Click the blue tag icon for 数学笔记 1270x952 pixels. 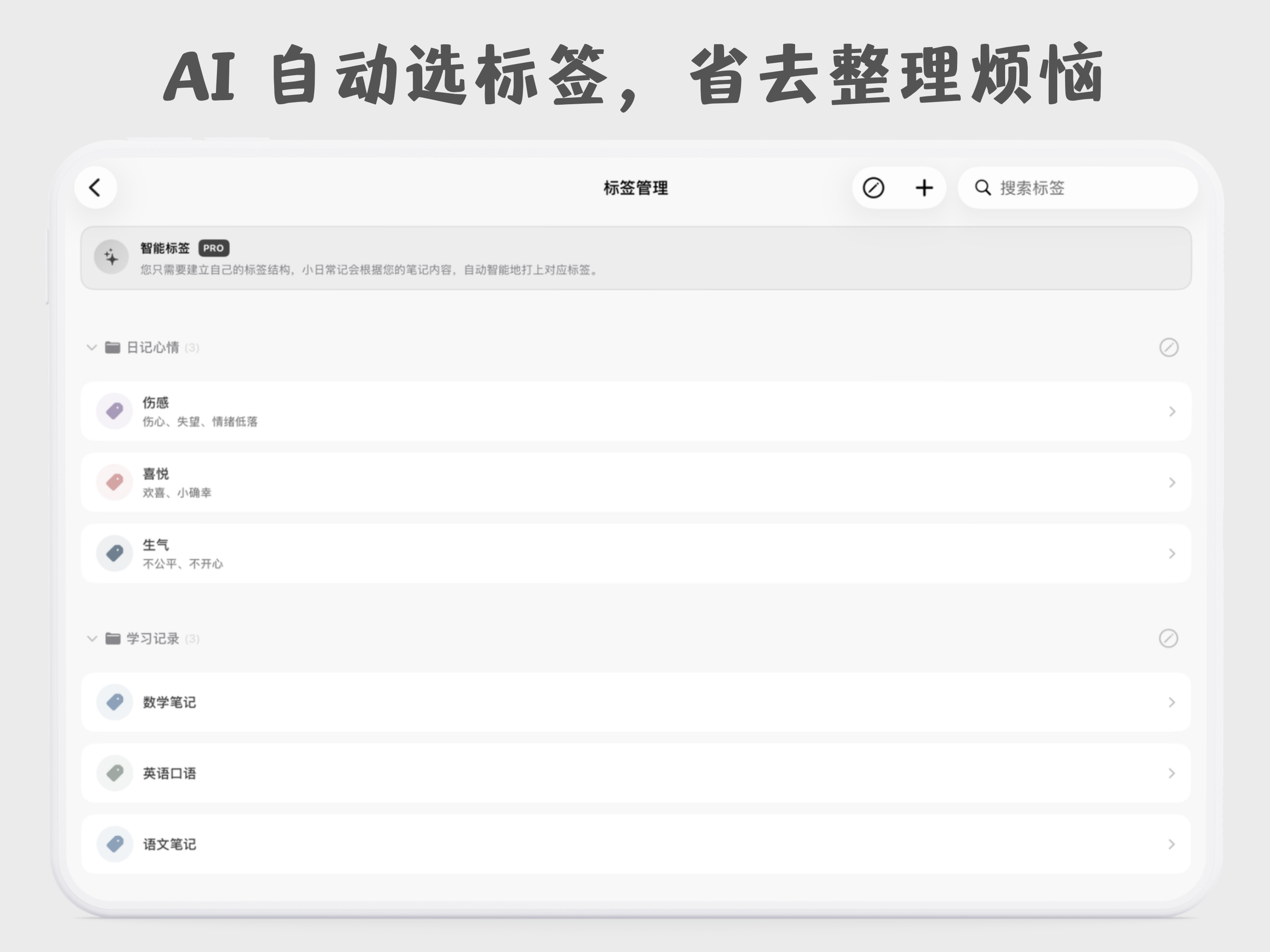click(x=115, y=702)
